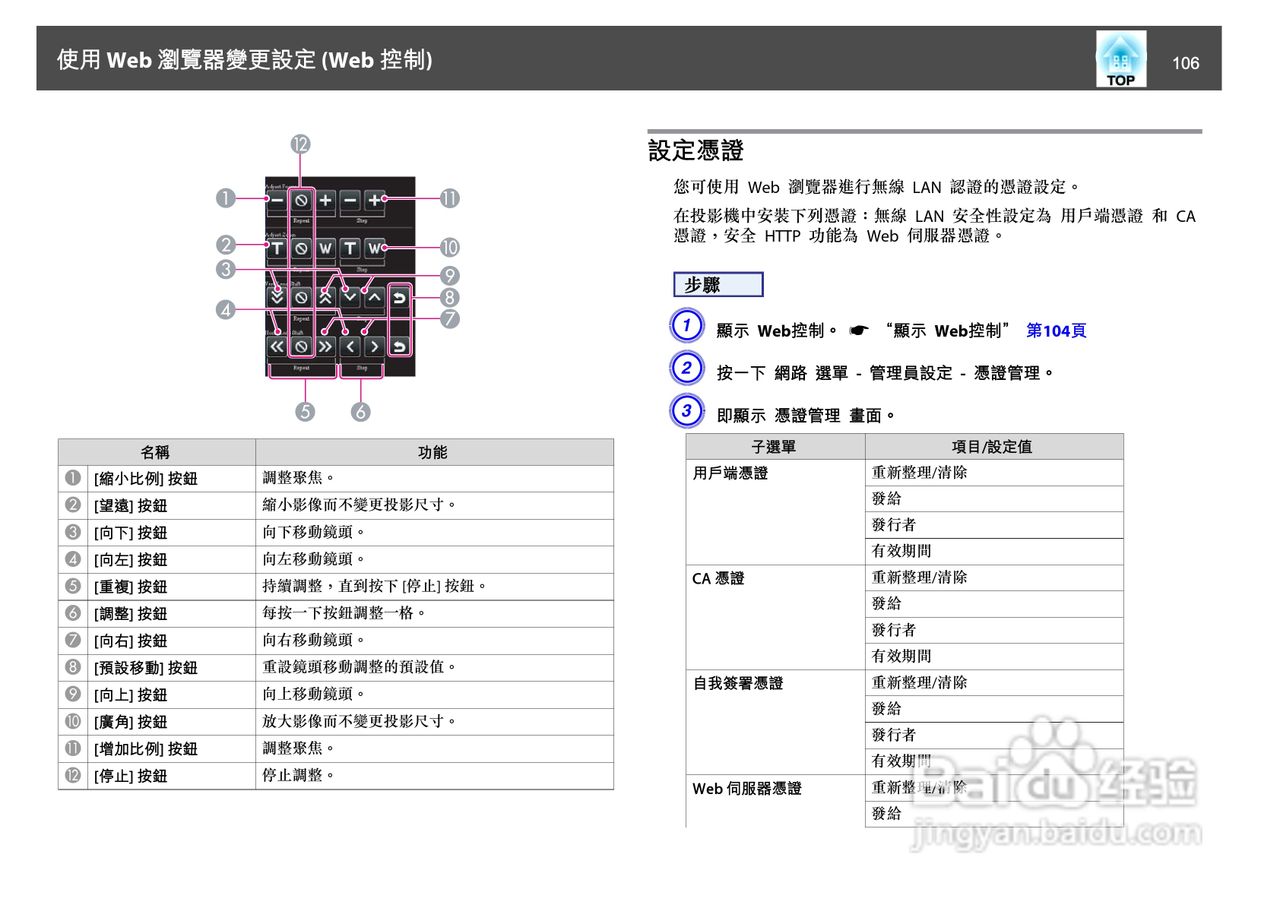Click the single left-arrow step button
This screenshot has height=905, width=1280.
pyautogui.click(x=349, y=345)
